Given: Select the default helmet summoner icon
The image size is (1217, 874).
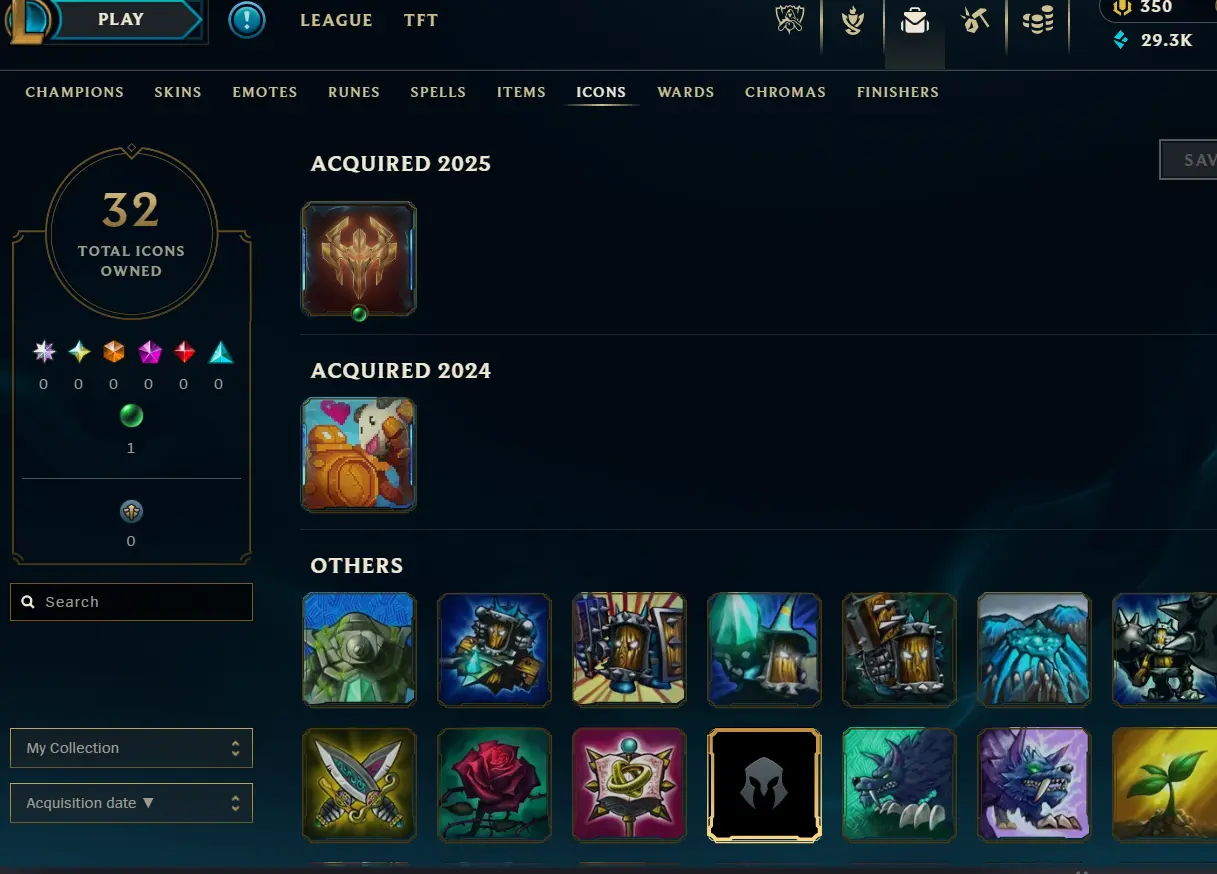Looking at the screenshot, I should (764, 785).
